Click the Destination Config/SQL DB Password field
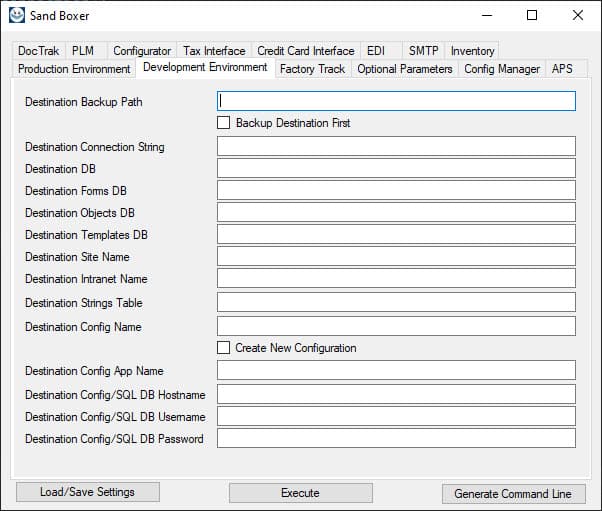The image size is (602, 511). coord(396,438)
